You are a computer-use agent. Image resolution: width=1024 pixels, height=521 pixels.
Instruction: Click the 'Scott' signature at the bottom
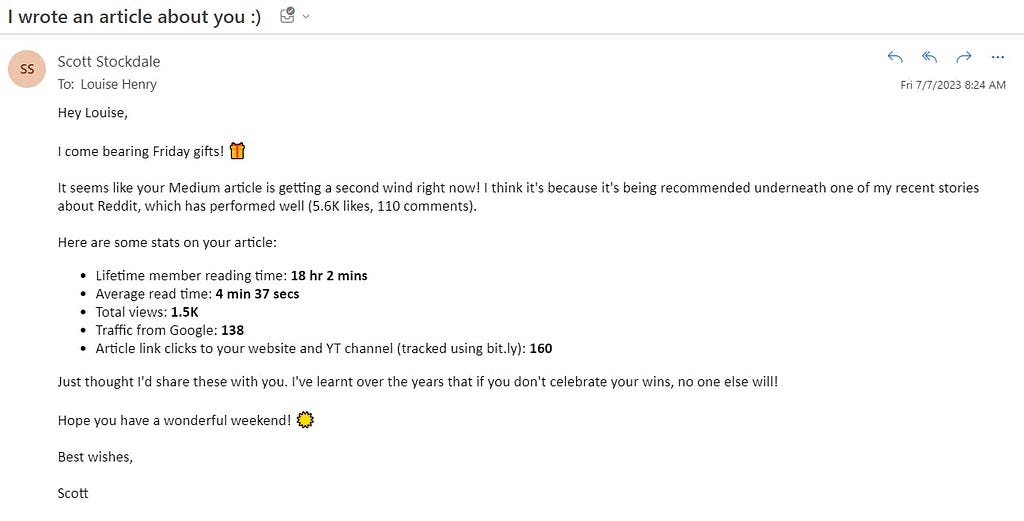point(72,494)
